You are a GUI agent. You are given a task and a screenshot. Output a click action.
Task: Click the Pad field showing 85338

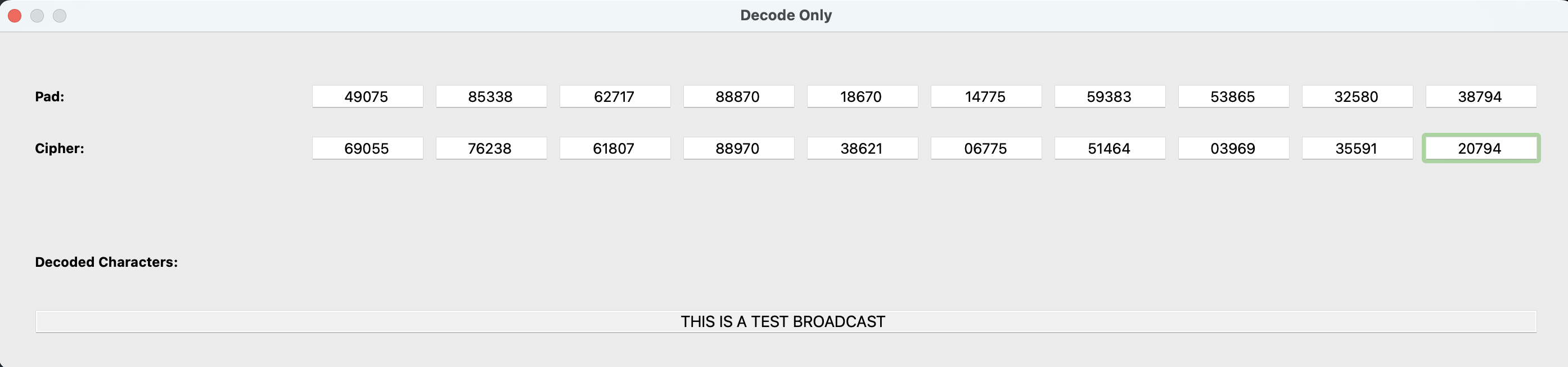click(490, 96)
